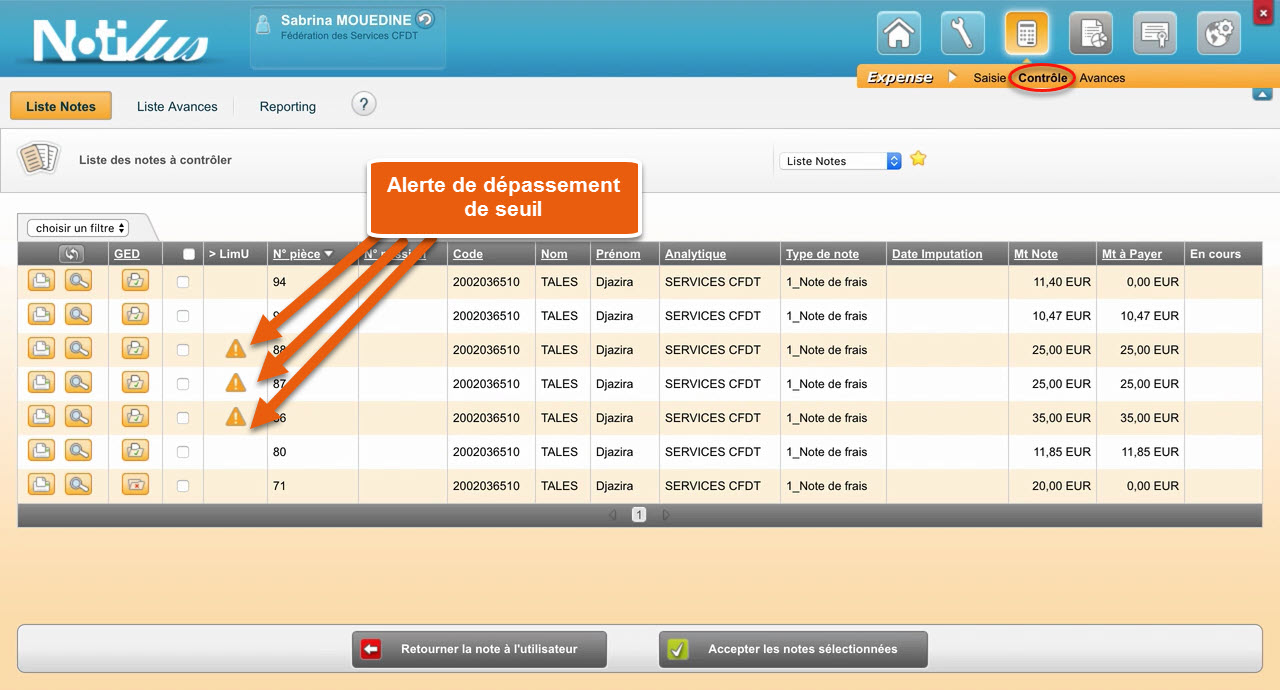Click 'Accepter les notes sélectionnées' button
Image resolution: width=1280 pixels, height=690 pixels.
click(793, 649)
